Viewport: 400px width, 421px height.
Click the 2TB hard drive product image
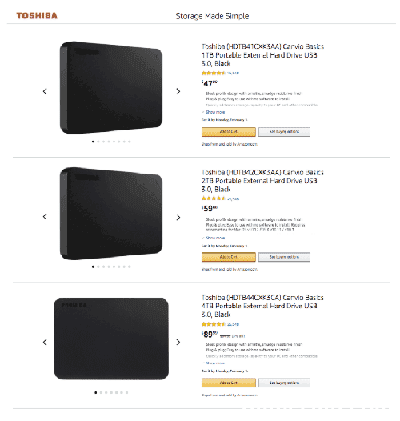tap(111, 213)
